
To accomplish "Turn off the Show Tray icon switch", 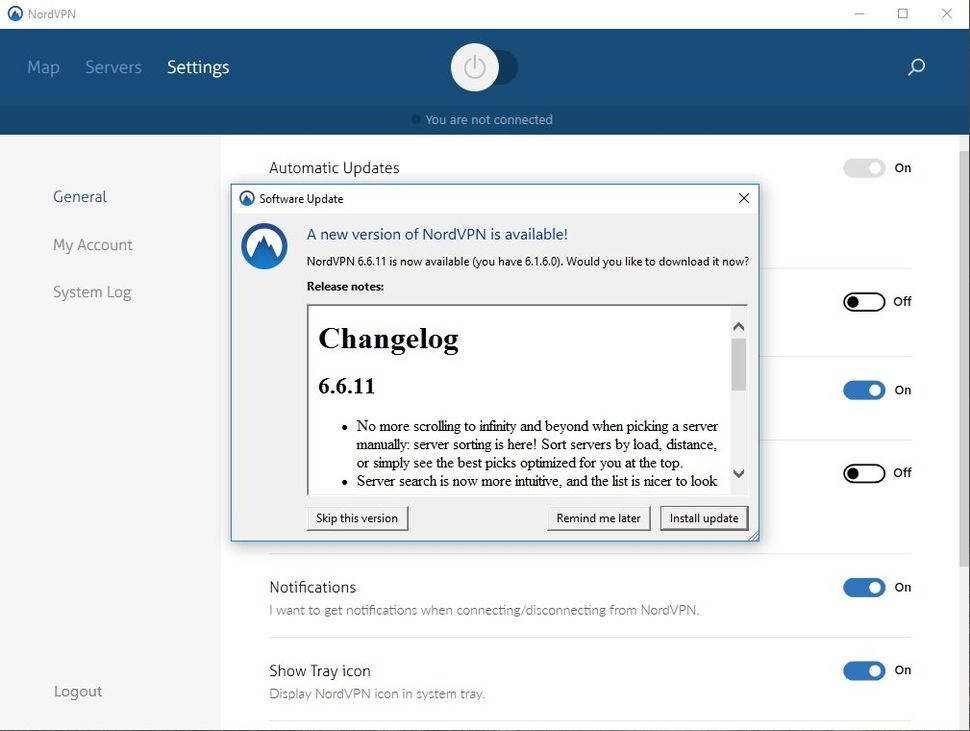I will pyautogui.click(x=864, y=671).
